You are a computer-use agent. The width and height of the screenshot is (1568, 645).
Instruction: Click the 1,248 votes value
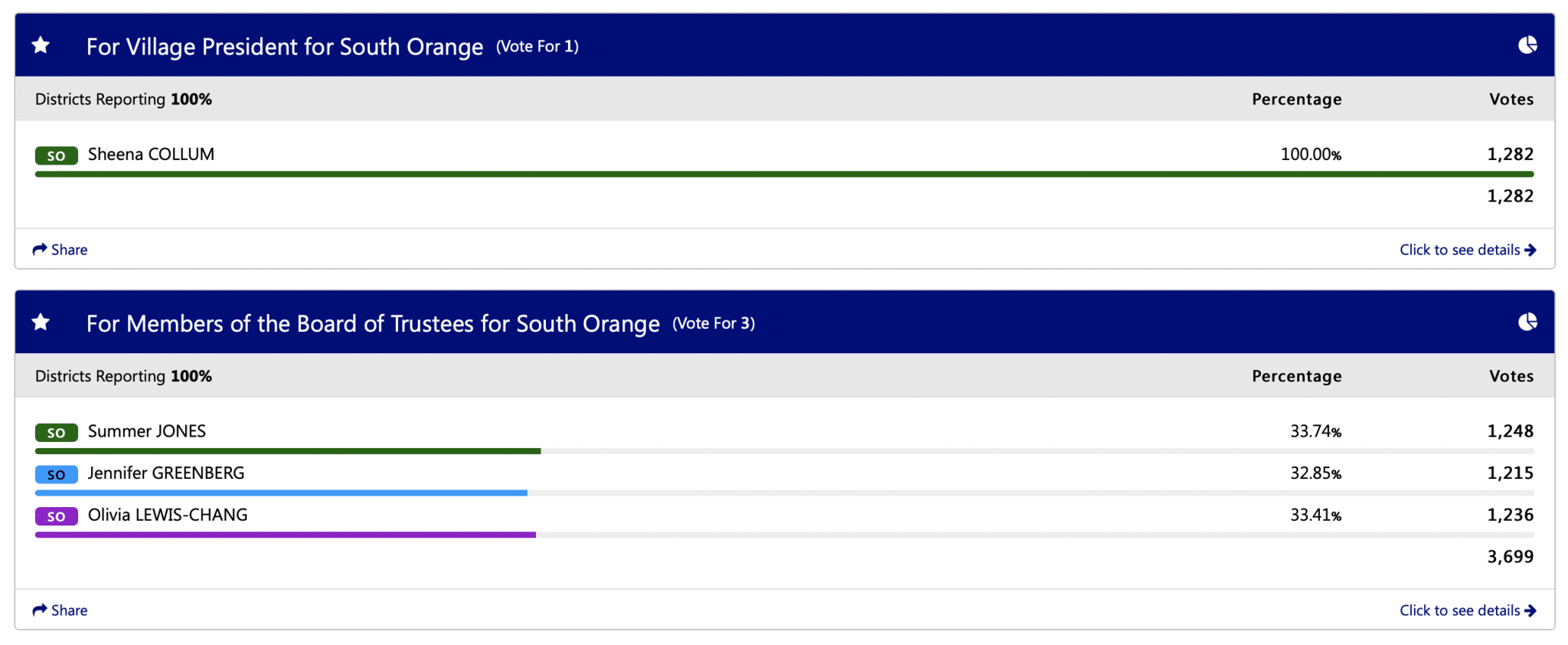tap(1511, 431)
